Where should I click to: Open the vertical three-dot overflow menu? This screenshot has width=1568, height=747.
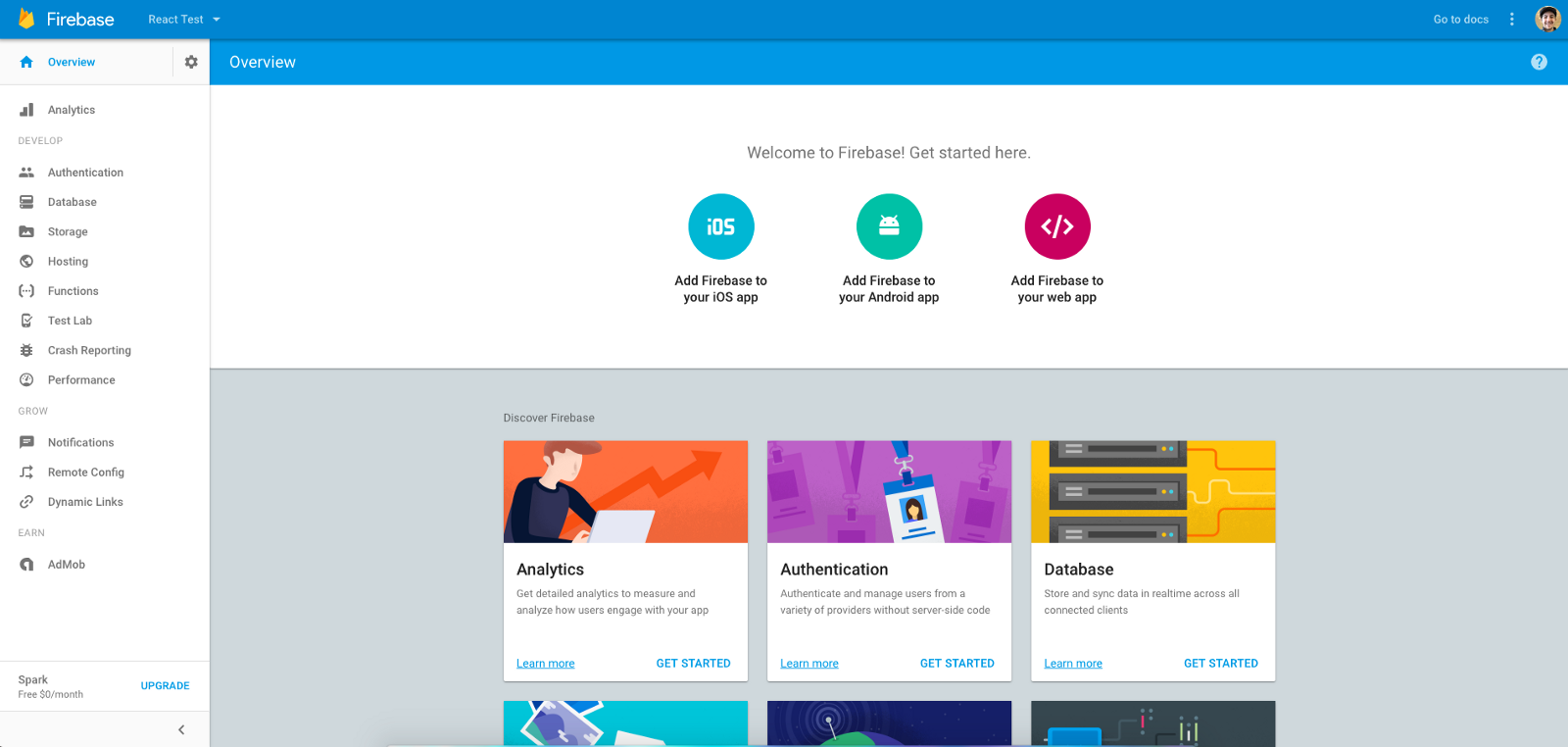click(1512, 19)
